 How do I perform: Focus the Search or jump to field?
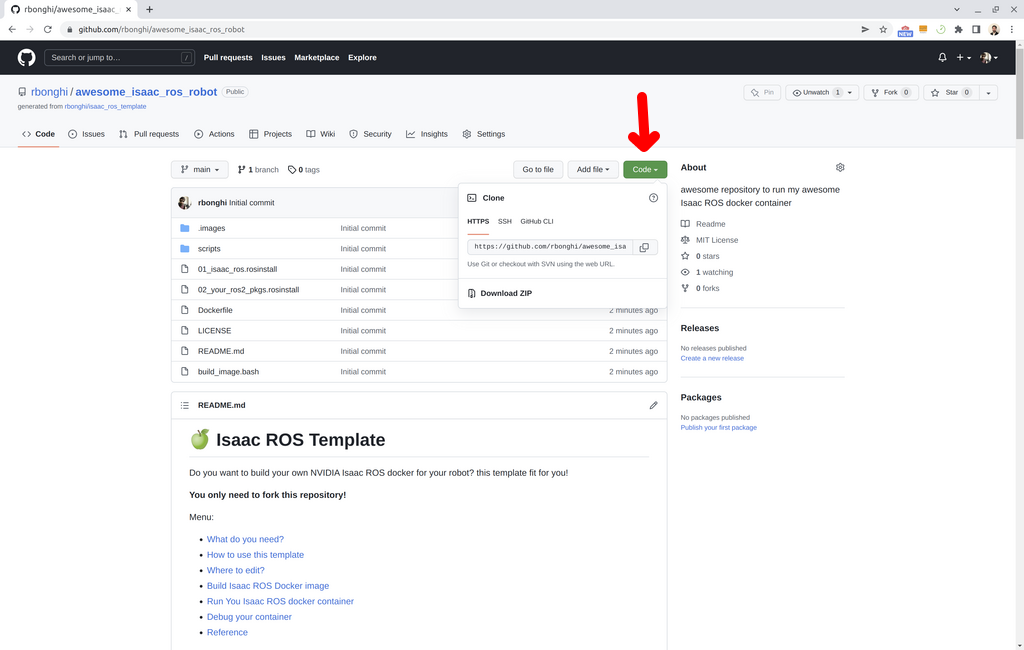(120, 57)
